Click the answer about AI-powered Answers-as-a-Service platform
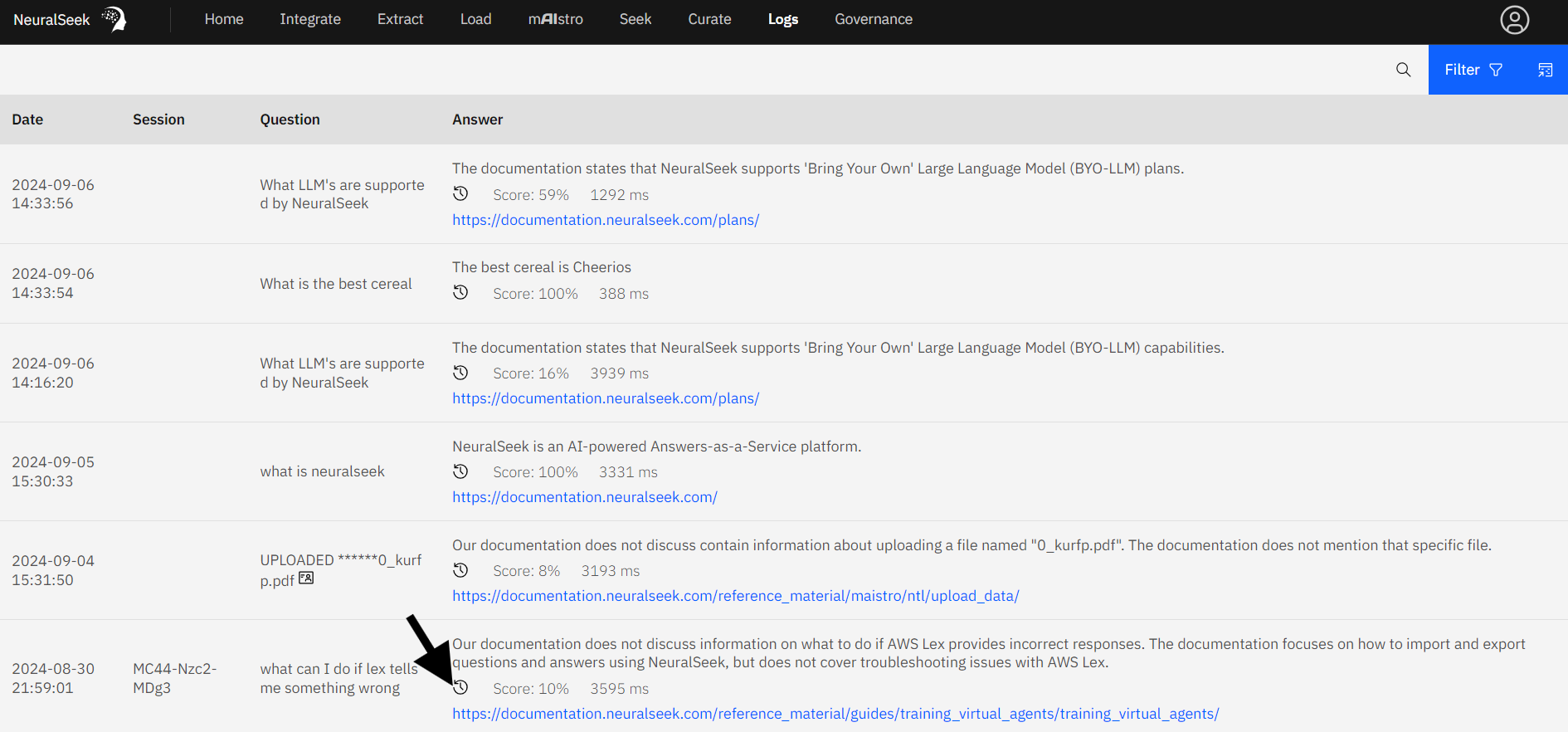Viewport: 1568px width, 732px height. 657,447
